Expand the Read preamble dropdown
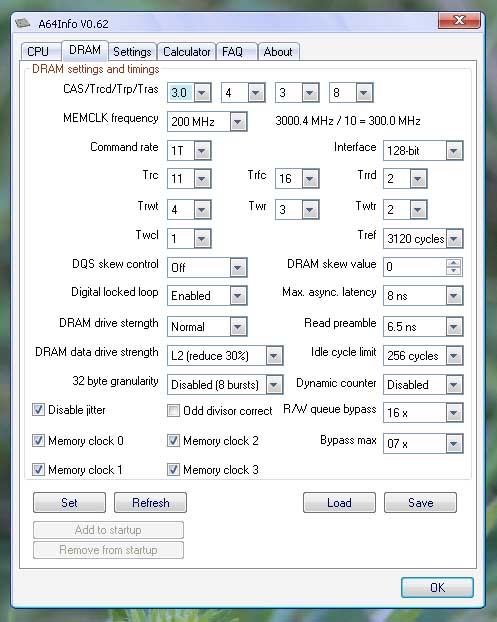This screenshot has width=497, height=622. (x=454, y=327)
